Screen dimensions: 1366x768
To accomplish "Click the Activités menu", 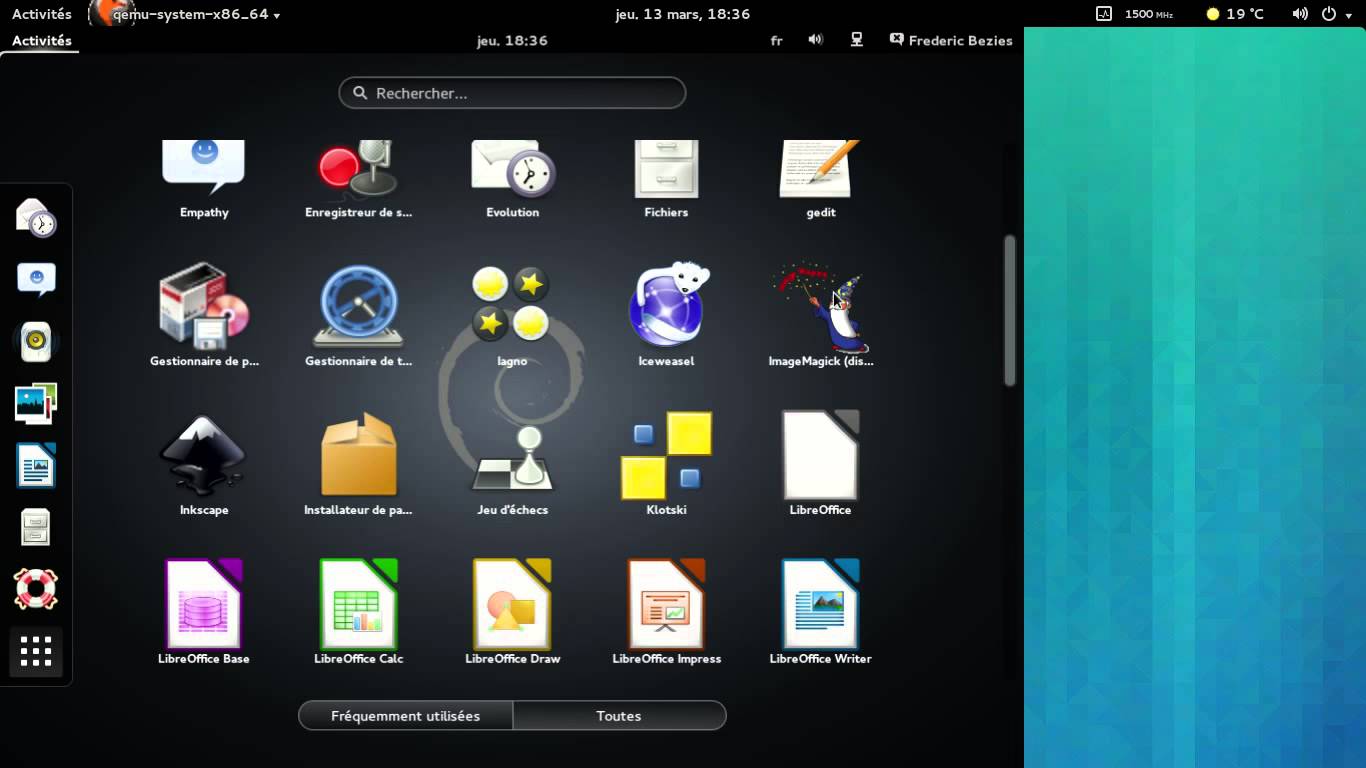I will coord(40,40).
